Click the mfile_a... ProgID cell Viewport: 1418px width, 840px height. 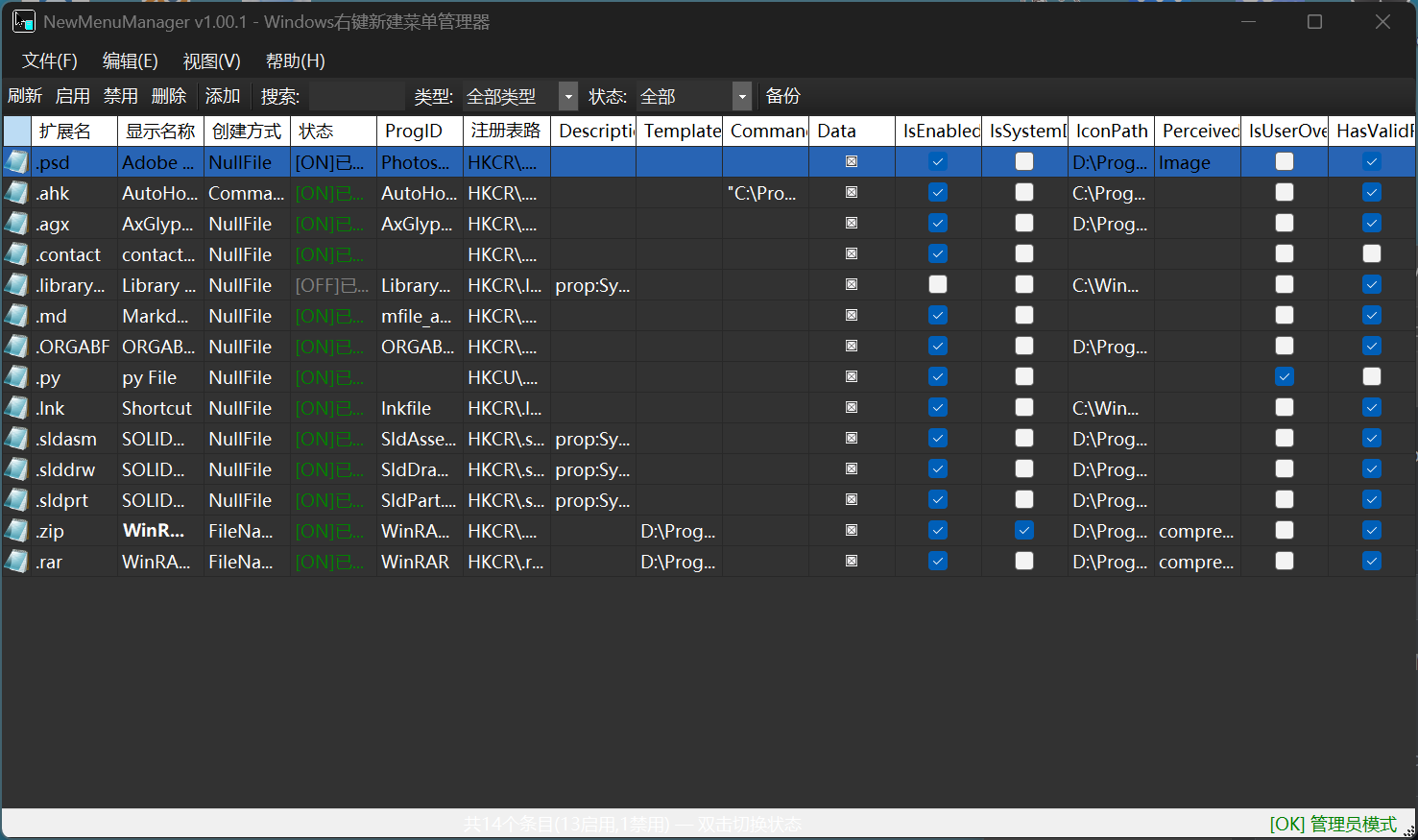[x=420, y=316]
